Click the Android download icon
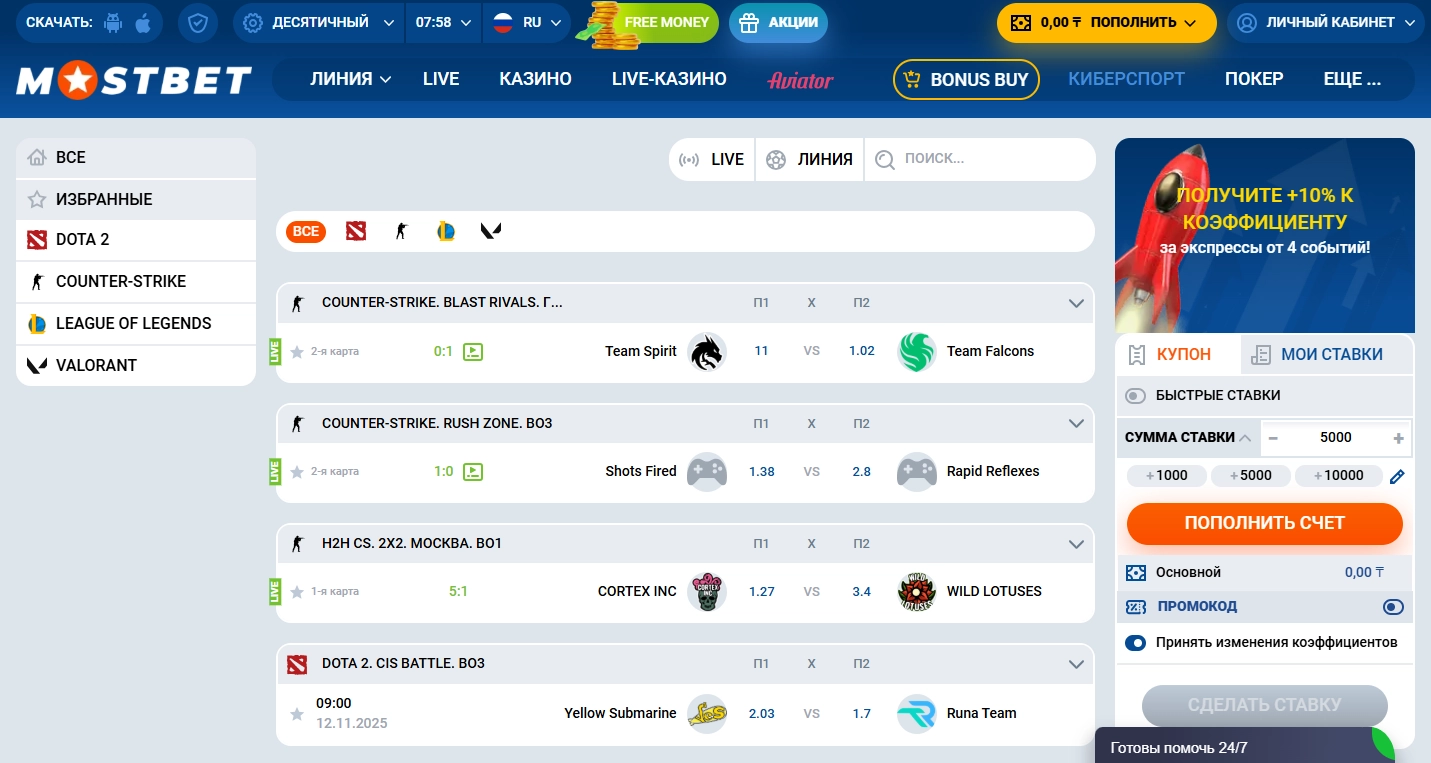 113,22
